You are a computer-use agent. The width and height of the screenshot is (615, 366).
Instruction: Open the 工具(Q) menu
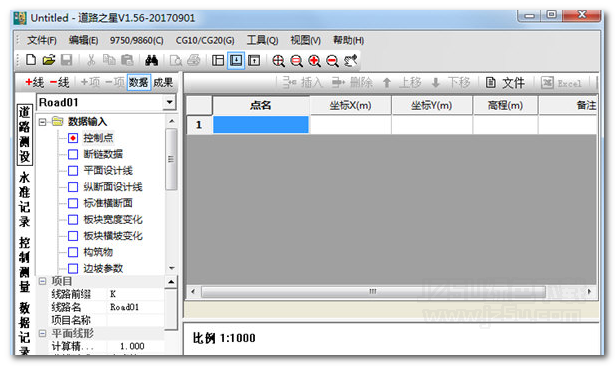[x=262, y=40]
